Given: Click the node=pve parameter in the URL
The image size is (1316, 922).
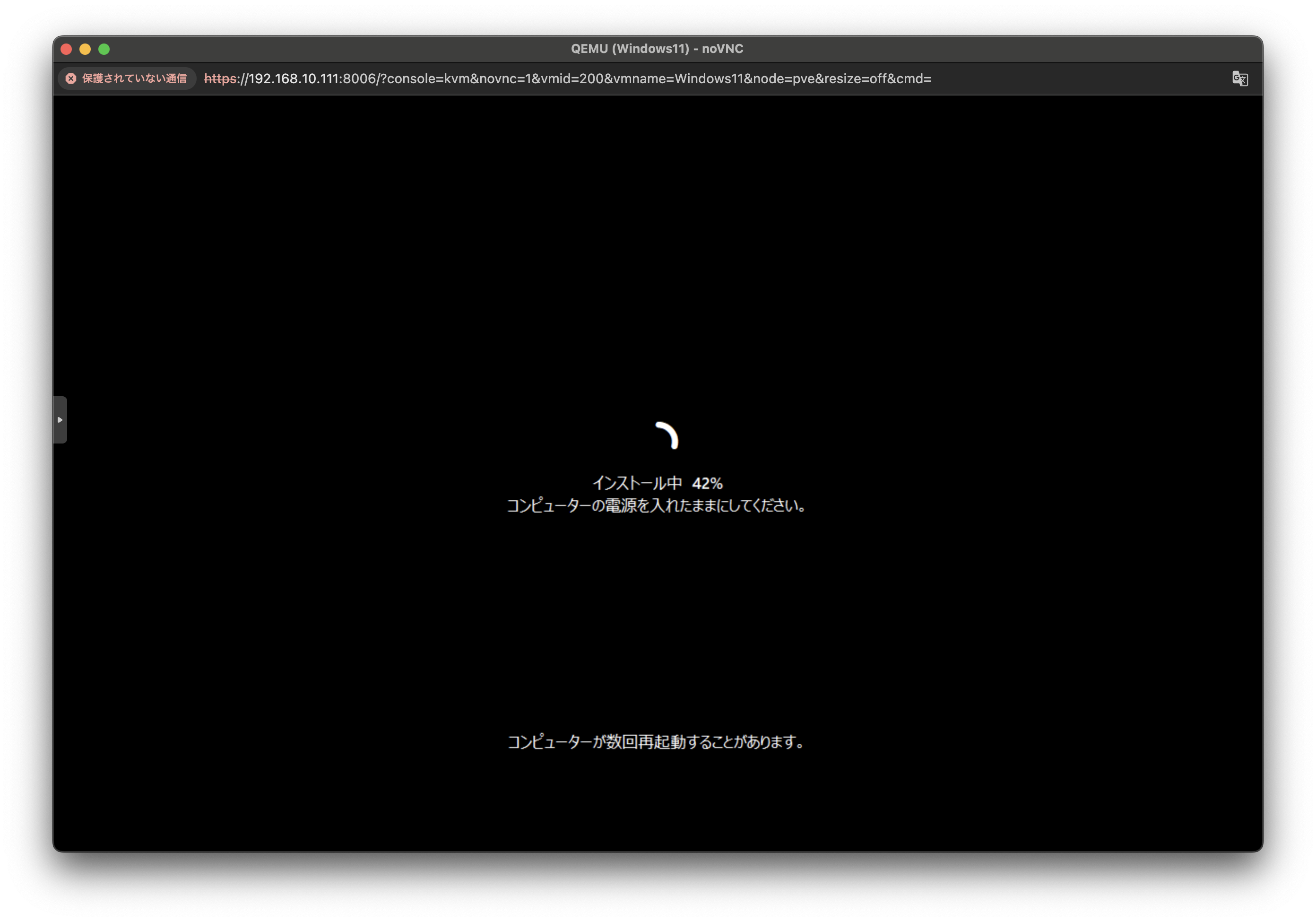Looking at the screenshot, I should point(784,78).
